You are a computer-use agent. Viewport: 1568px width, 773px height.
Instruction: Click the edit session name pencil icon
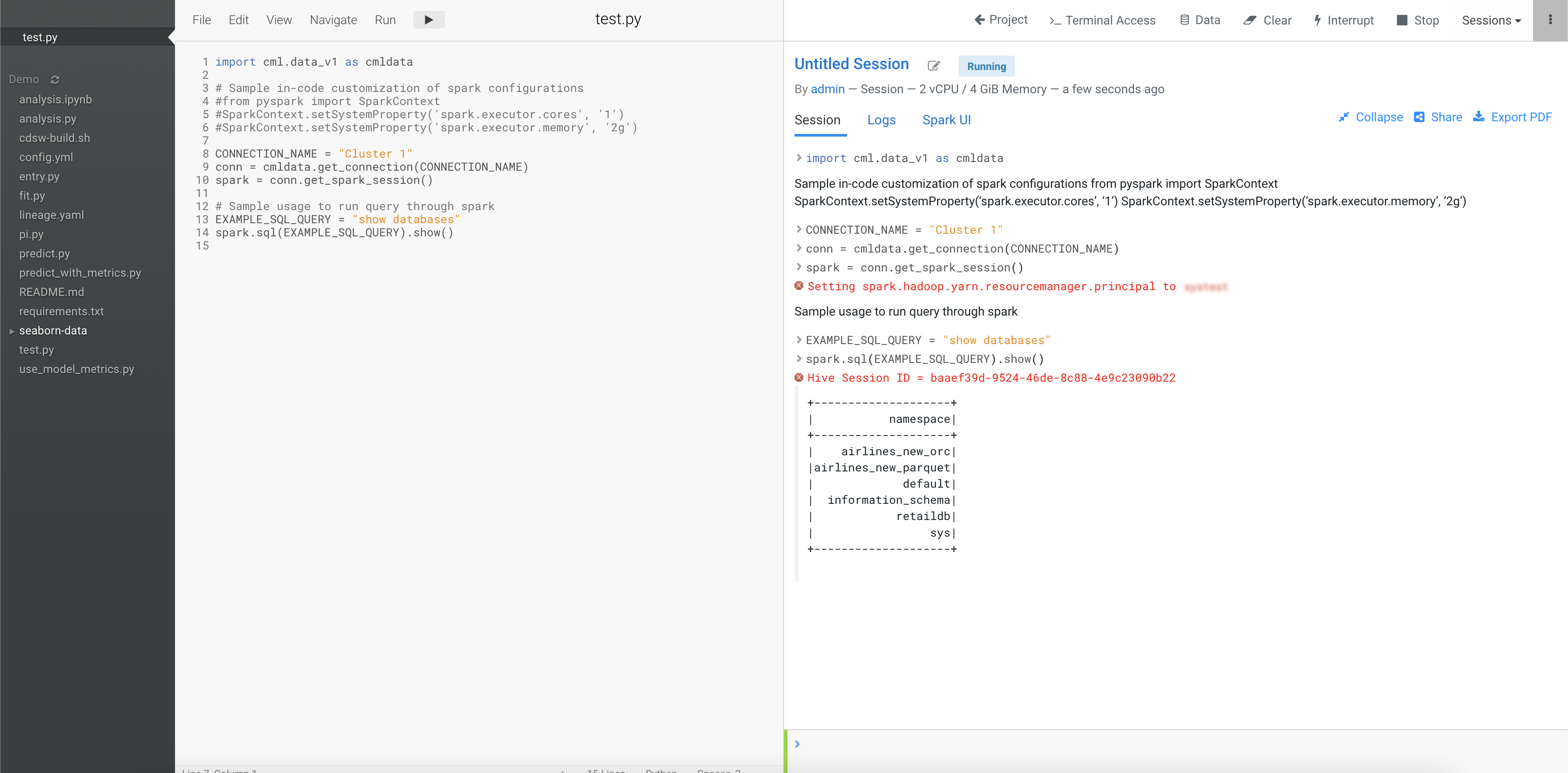[933, 66]
